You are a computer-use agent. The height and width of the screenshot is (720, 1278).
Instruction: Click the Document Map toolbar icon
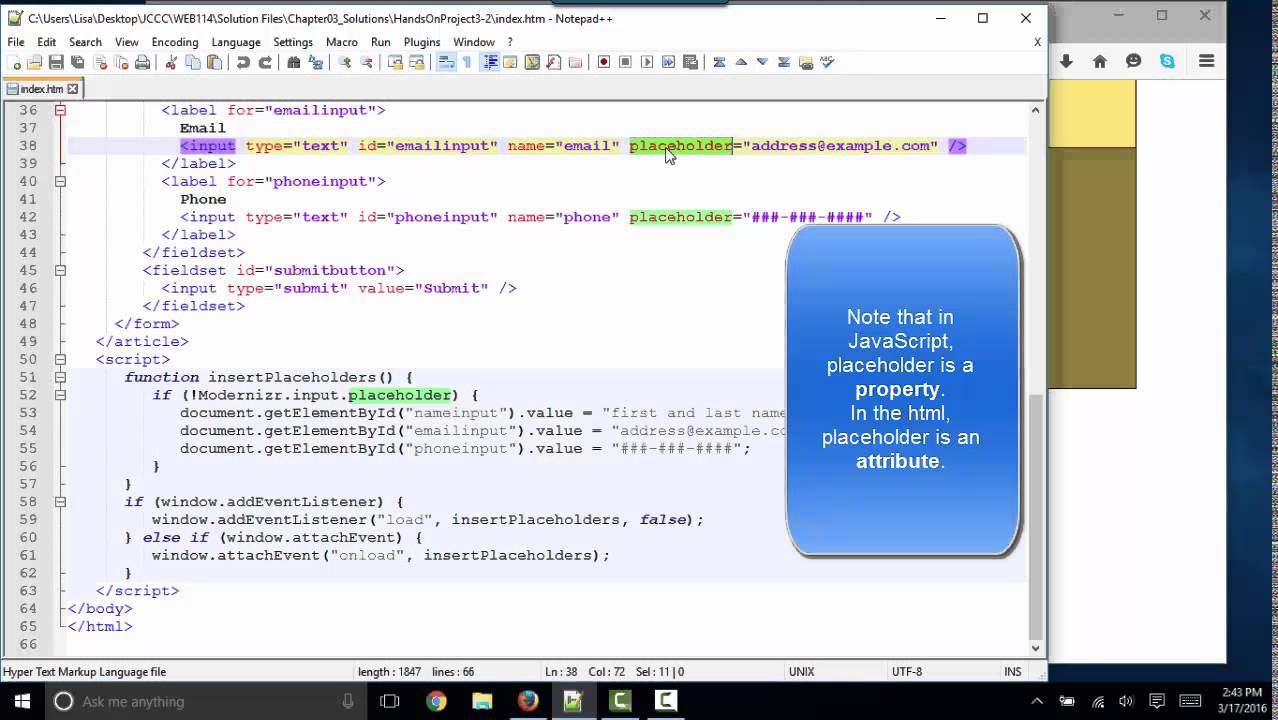pos(532,62)
